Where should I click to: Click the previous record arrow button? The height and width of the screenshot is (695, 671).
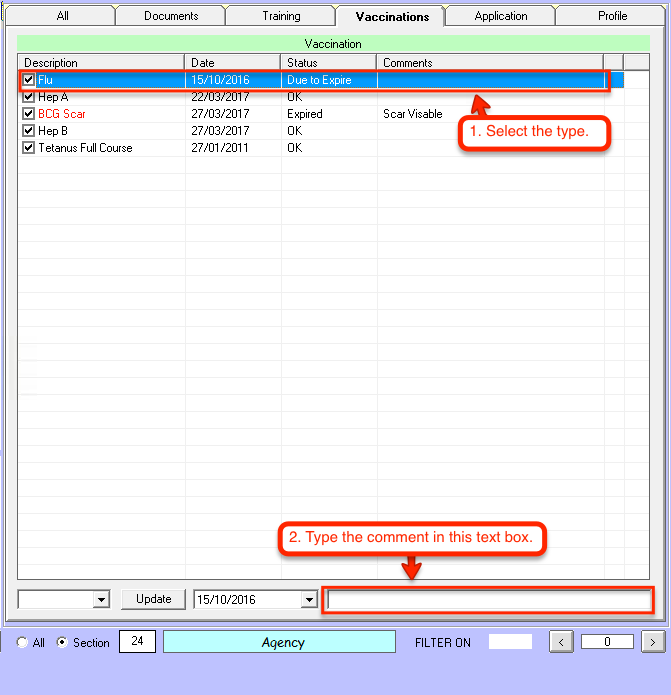[562, 642]
